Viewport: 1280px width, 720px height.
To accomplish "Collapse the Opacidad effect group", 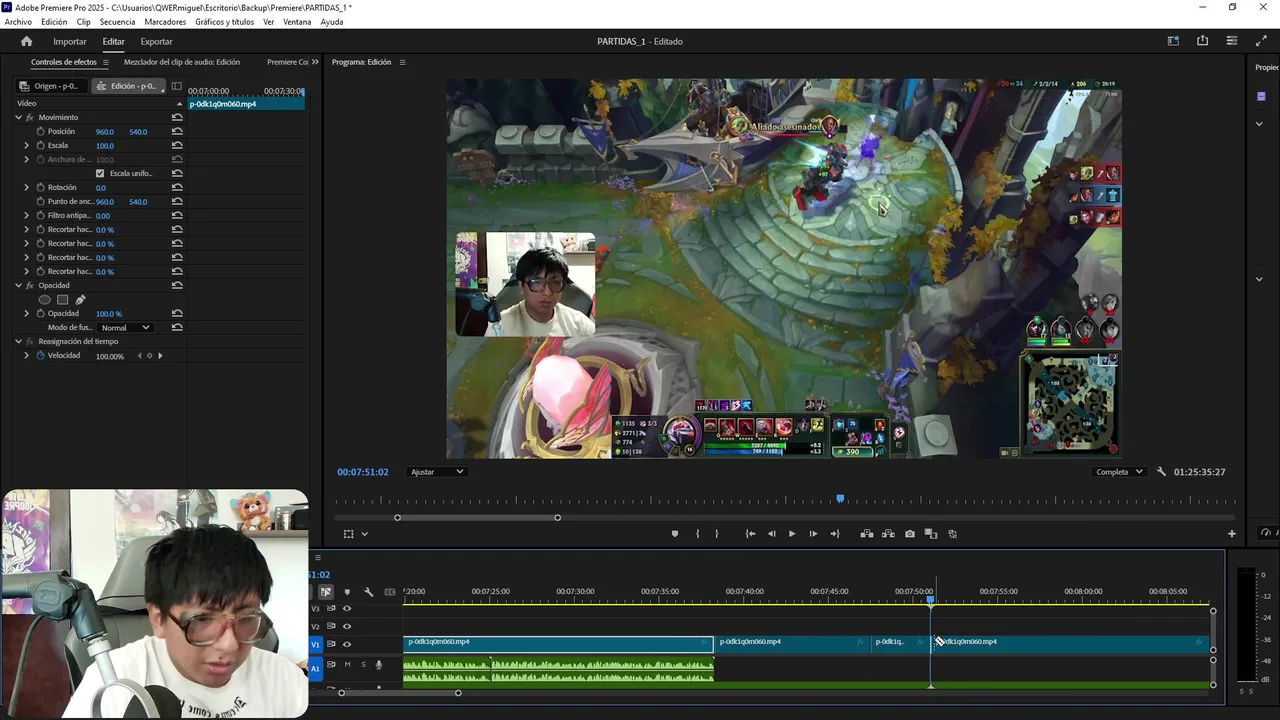I will pyautogui.click(x=18, y=285).
